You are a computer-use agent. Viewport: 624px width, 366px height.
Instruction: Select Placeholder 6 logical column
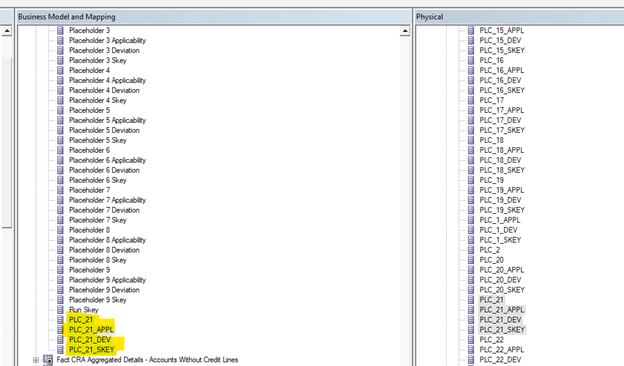tap(90, 150)
